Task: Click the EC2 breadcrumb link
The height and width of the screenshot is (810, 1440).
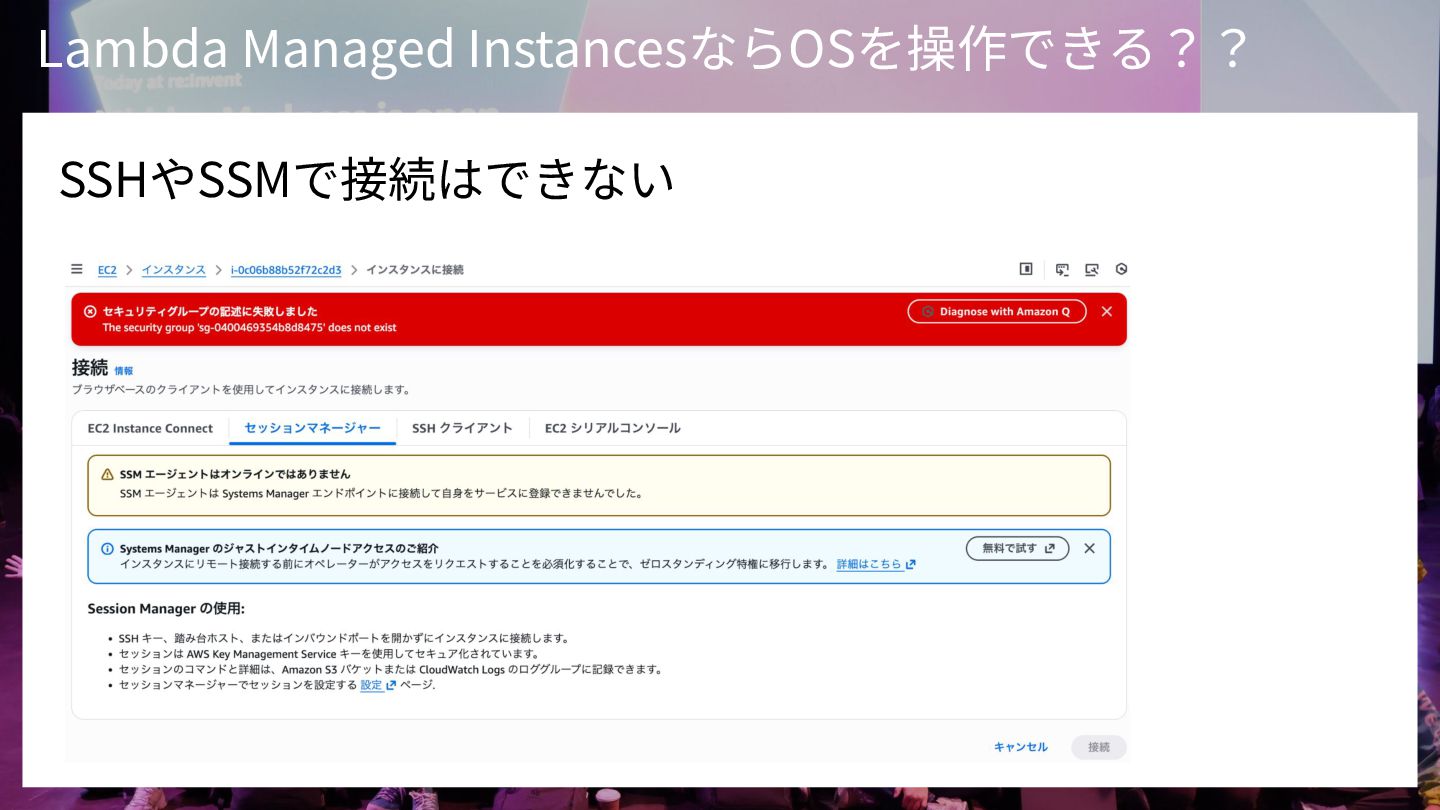Action: tap(107, 270)
